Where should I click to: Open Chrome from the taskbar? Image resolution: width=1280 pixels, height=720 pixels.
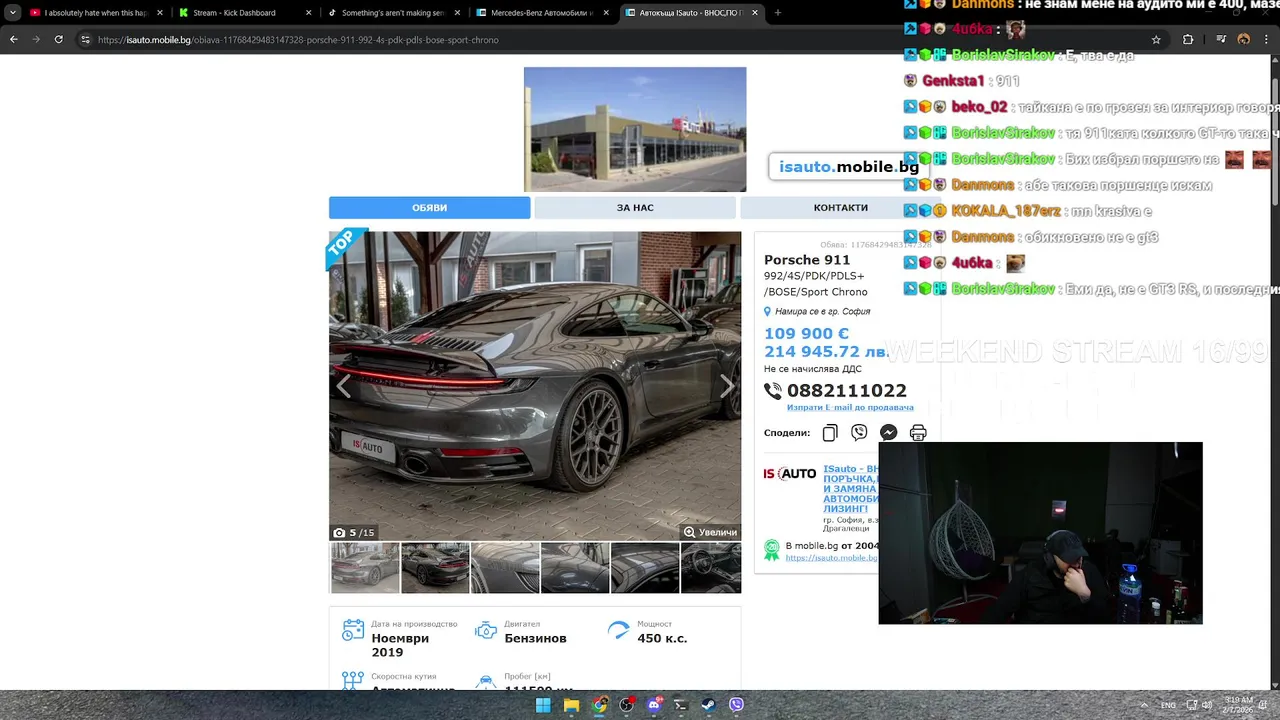pyautogui.click(x=599, y=705)
